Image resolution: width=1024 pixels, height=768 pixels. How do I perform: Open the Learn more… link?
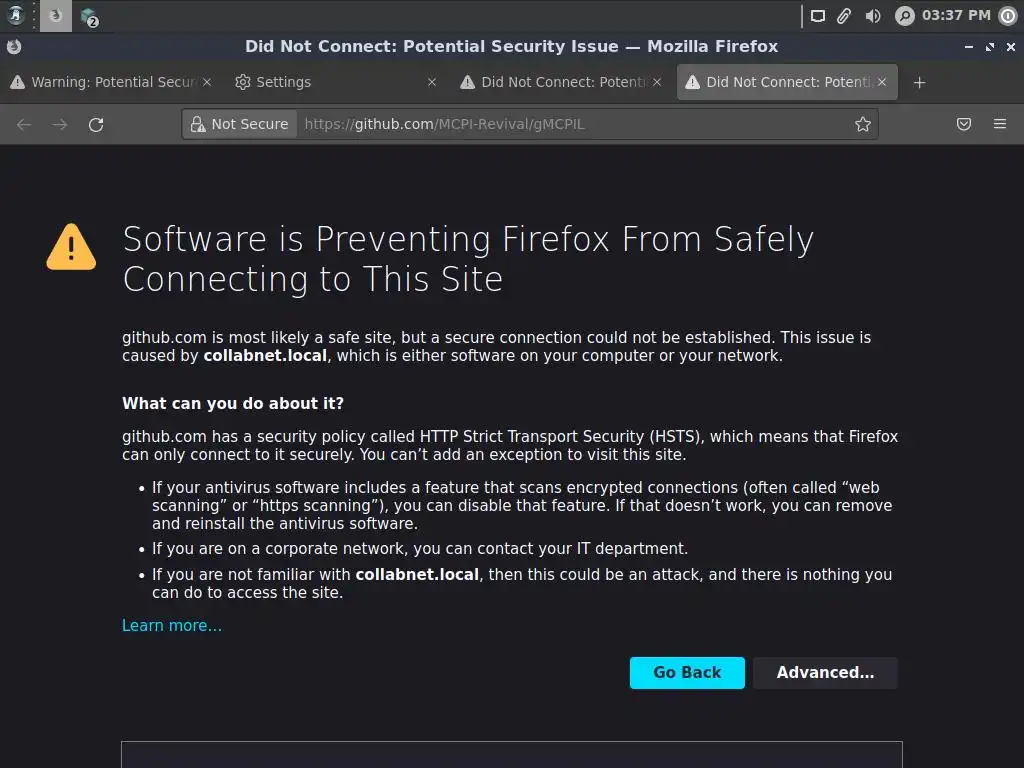[x=172, y=626]
